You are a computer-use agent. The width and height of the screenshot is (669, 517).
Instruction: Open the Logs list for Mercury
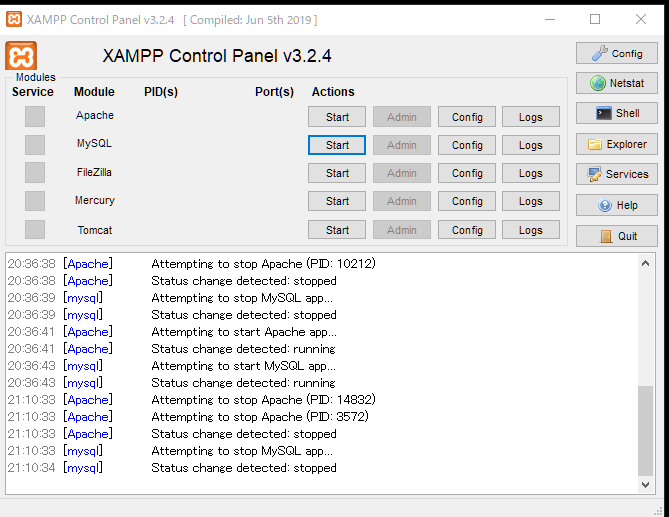(531, 201)
